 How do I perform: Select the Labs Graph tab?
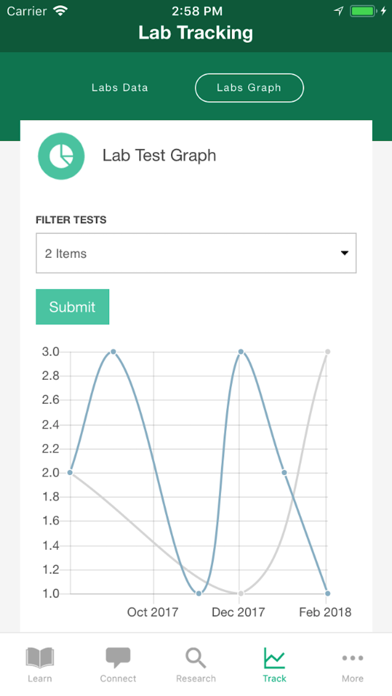[x=249, y=87]
